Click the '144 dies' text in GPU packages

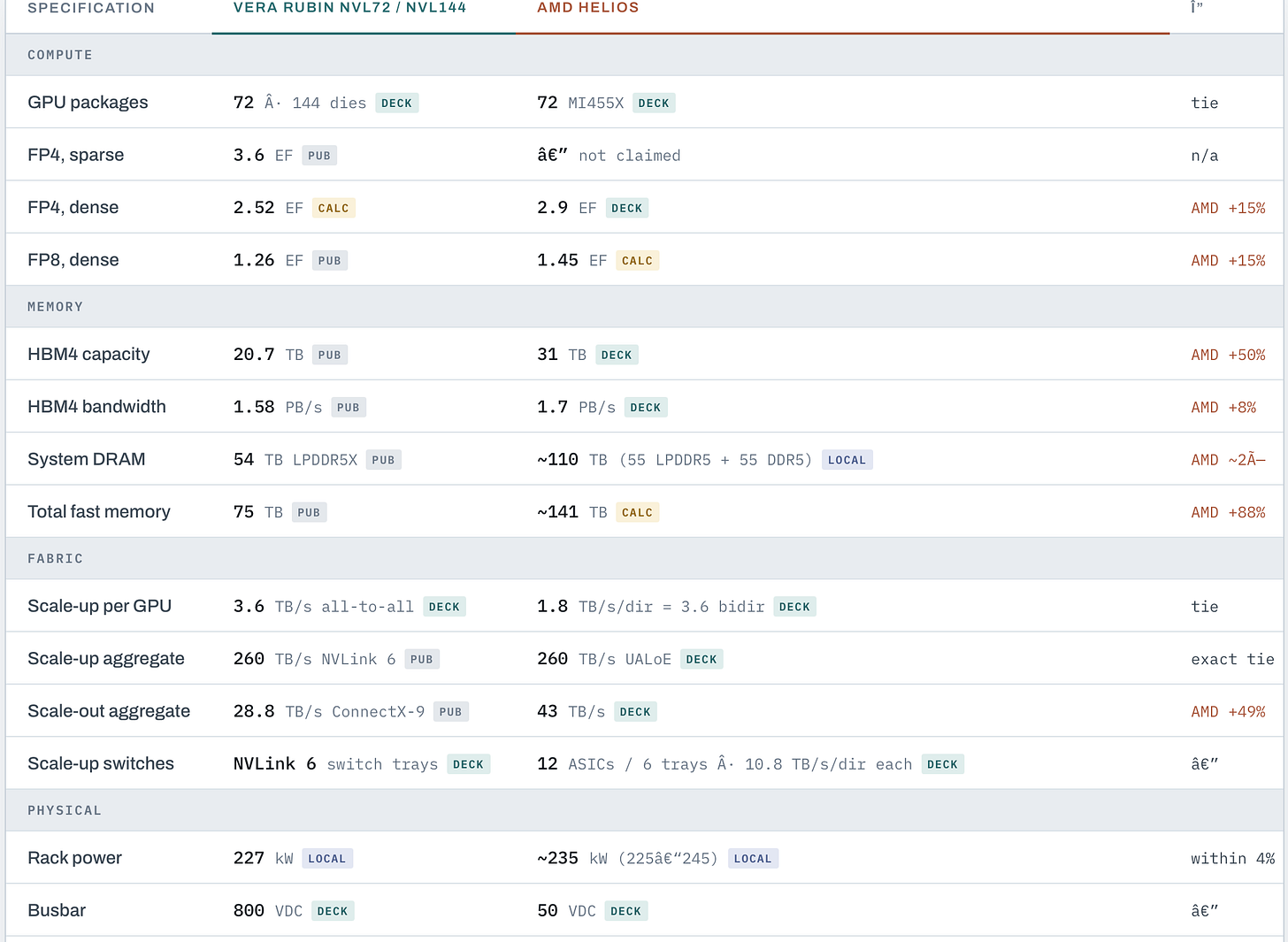pyautogui.click(x=329, y=103)
